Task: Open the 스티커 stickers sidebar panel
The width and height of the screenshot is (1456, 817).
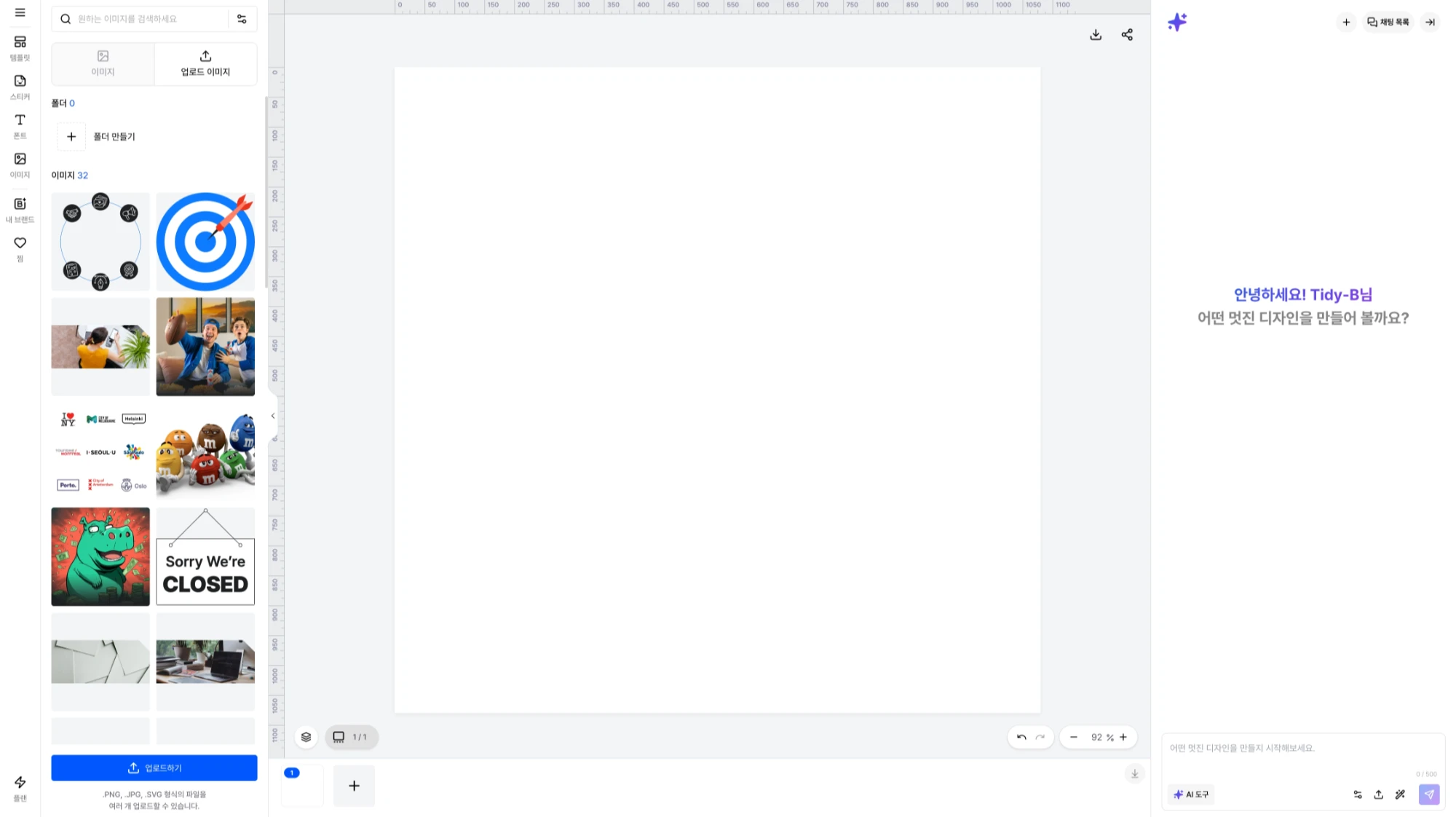Action: click(x=20, y=87)
